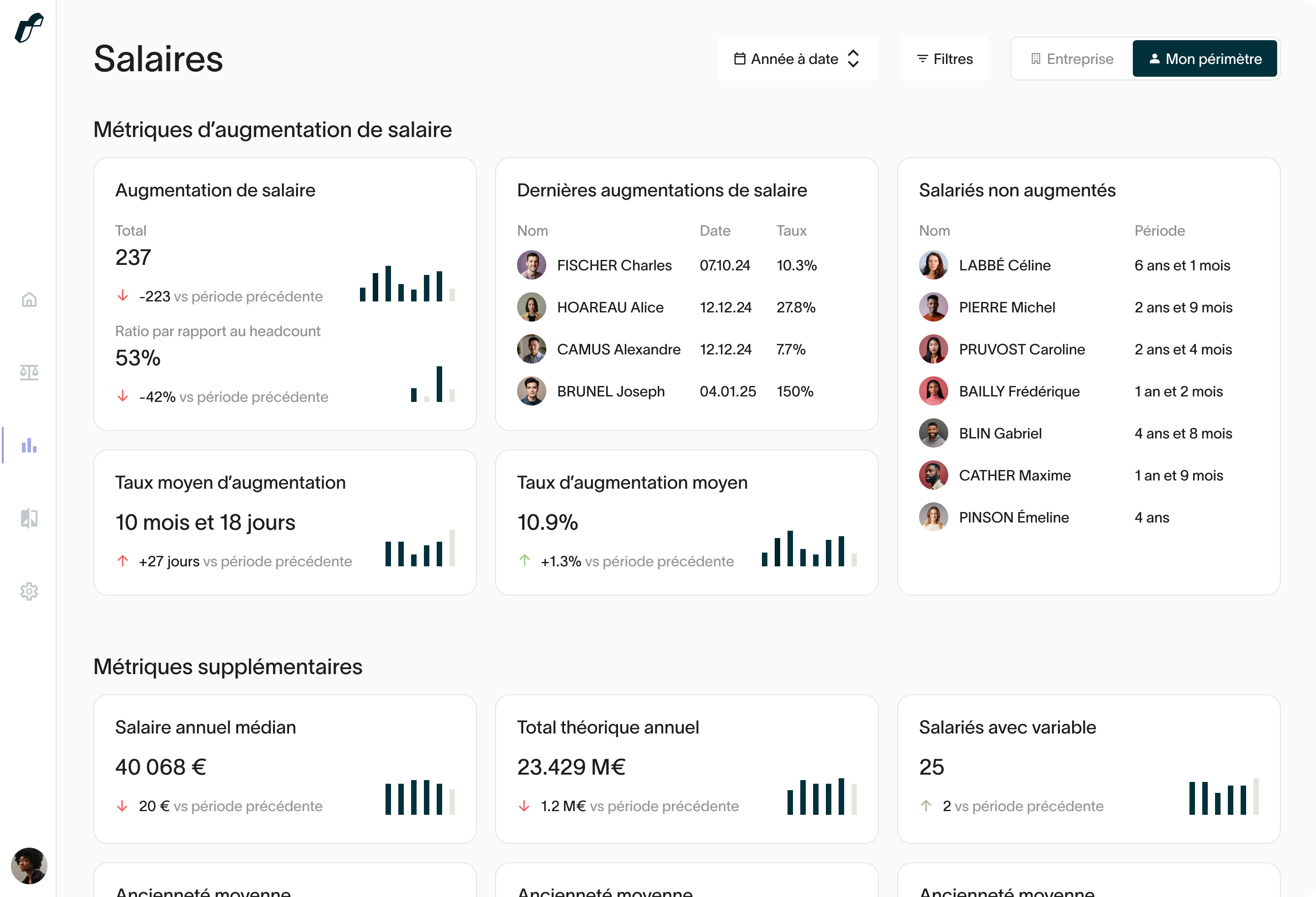Click the company logo at top left
The image size is (1316, 897).
(29, 27)
